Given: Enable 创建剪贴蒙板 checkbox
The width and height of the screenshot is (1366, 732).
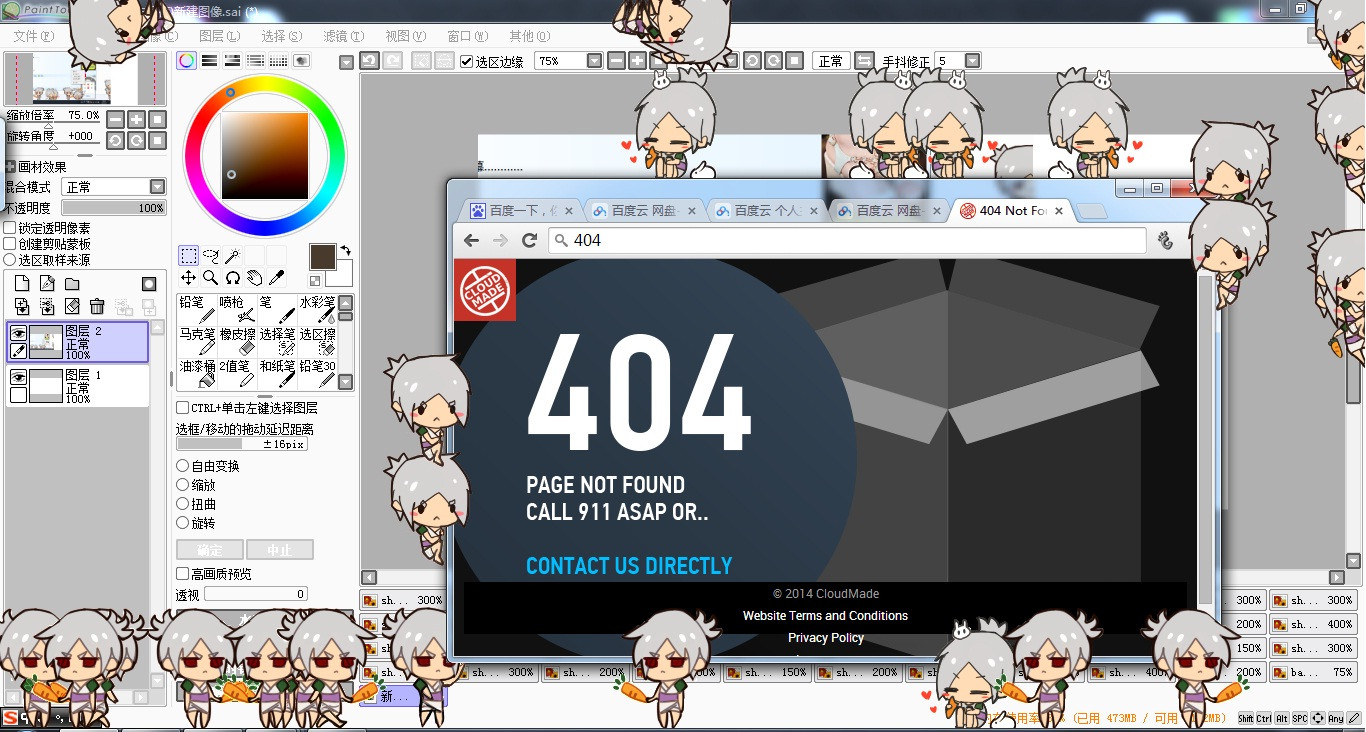Looking at the screenshot, I should click(10, 244).
